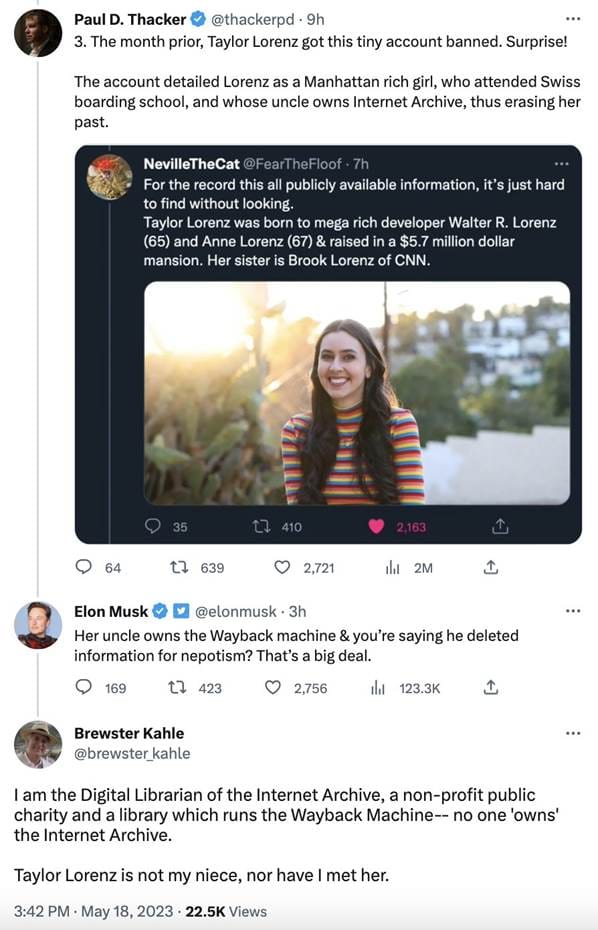
Task: Share the embedded NevilleTheCat tweet
Action: 501,525
